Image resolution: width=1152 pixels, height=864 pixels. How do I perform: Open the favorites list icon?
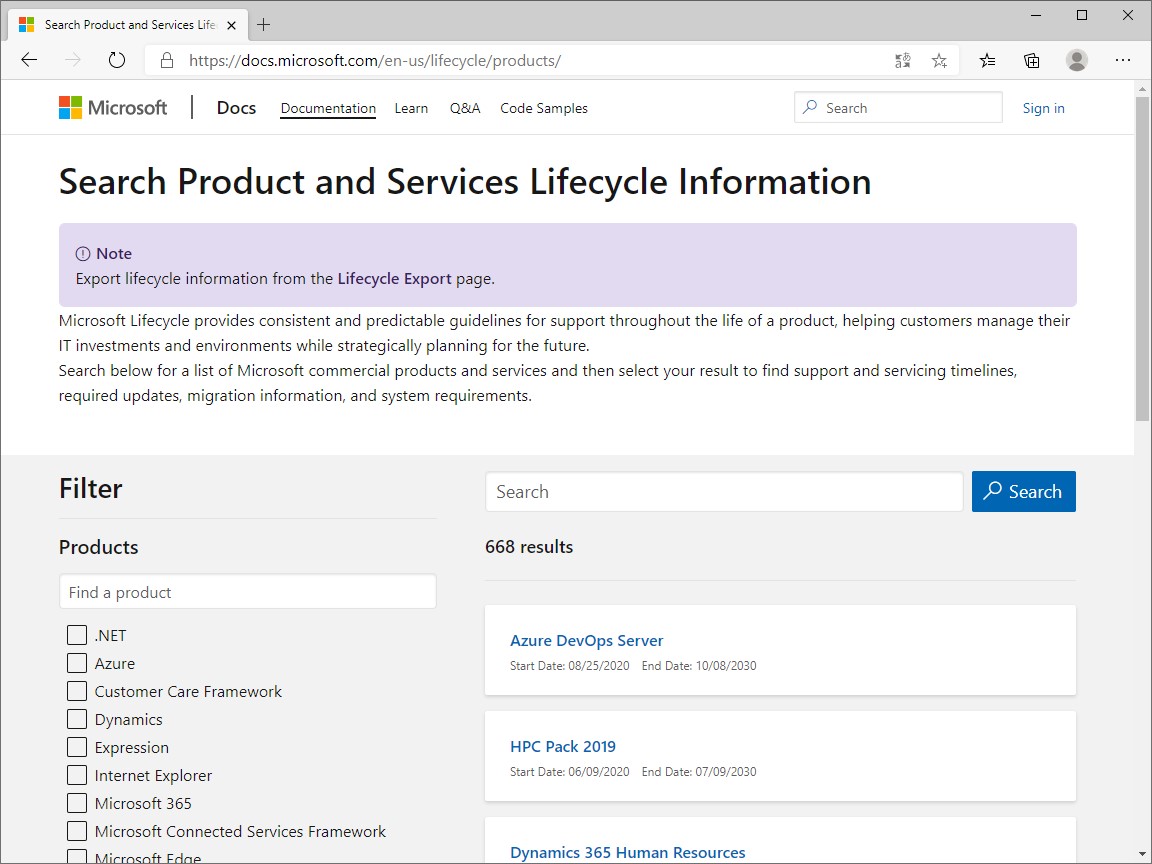pos(987,60)
